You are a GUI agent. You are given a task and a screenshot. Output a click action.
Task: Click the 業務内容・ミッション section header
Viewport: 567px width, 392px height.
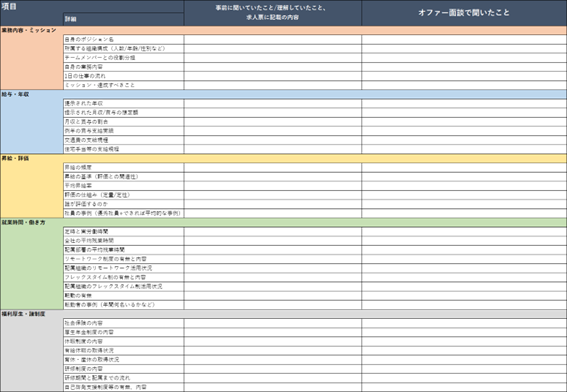point(29,30)
